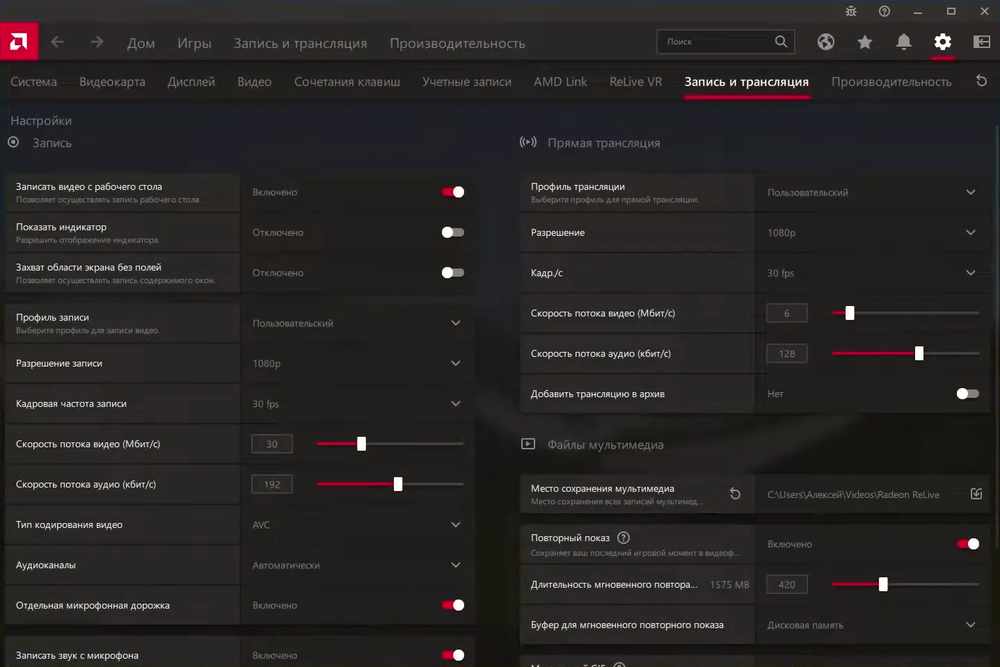Click instant replay duration field 420
The width and height of the screenshot is (1000, 667).
pos(786,584)
